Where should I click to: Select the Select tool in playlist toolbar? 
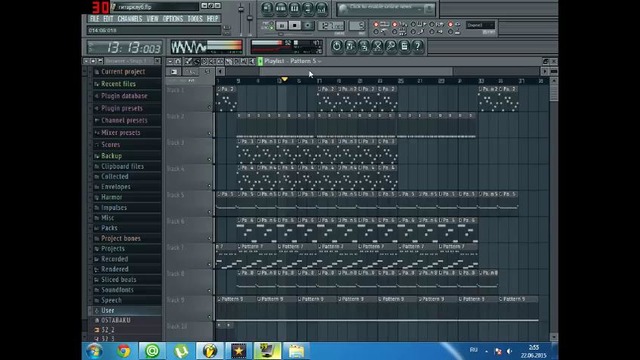coord(236,61)
